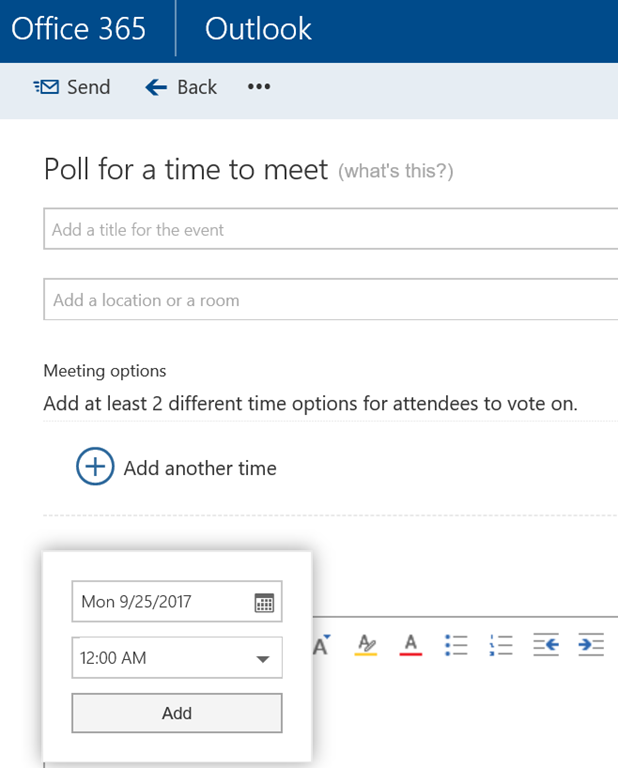Image resolution: width=618 pixels, height=768 pixels.
Task: Click the event title input field
Action: pyautogui.click(x=330, y=229)
